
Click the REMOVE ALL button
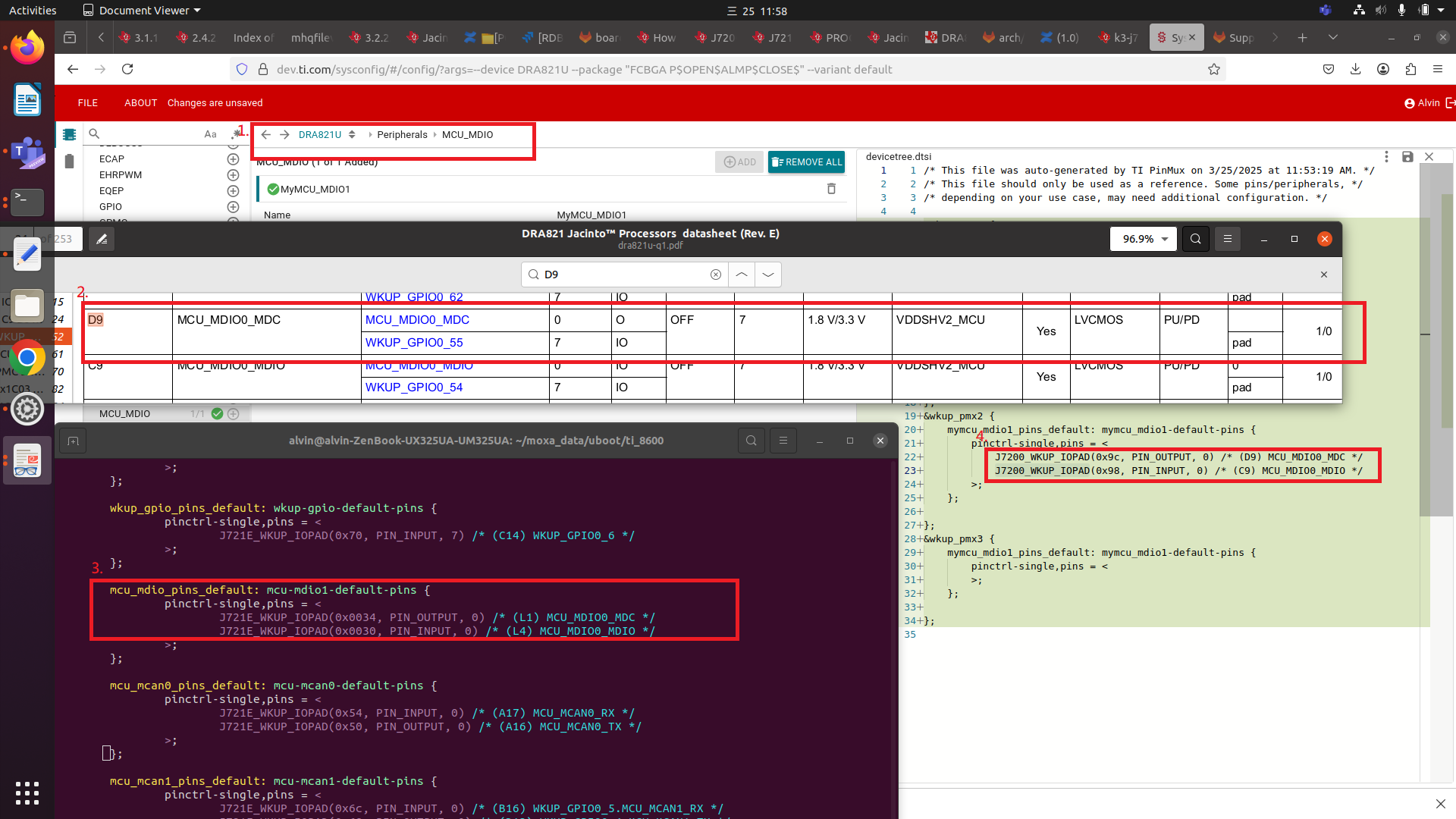point(806,162)
